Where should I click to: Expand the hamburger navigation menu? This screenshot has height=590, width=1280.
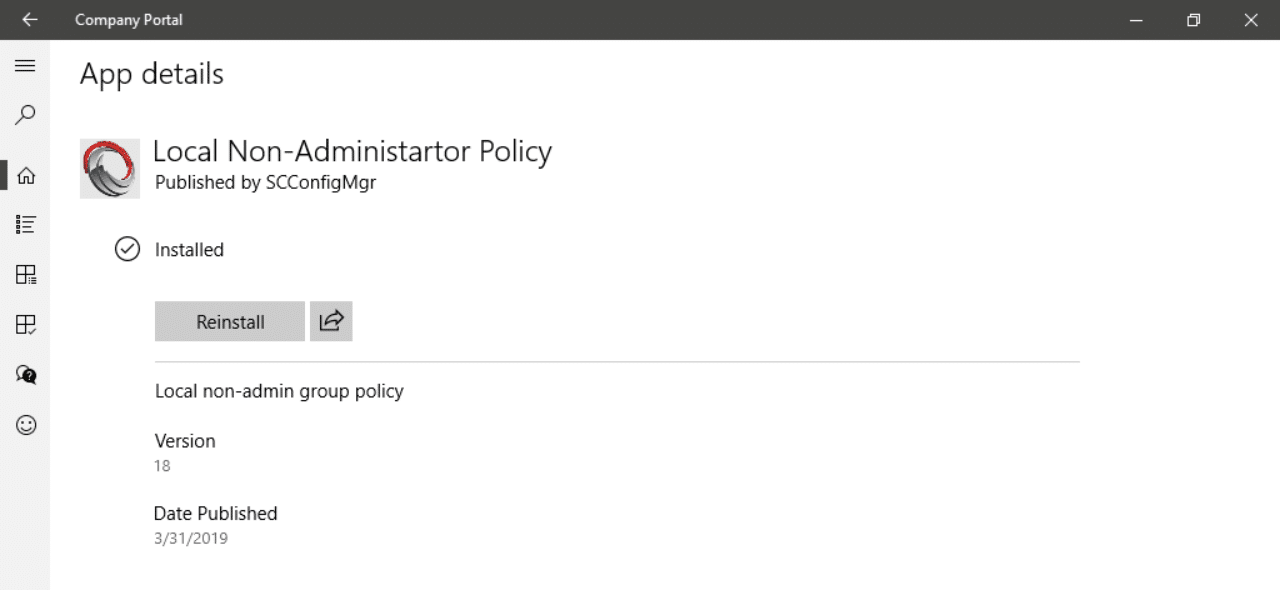coord(25,66)
